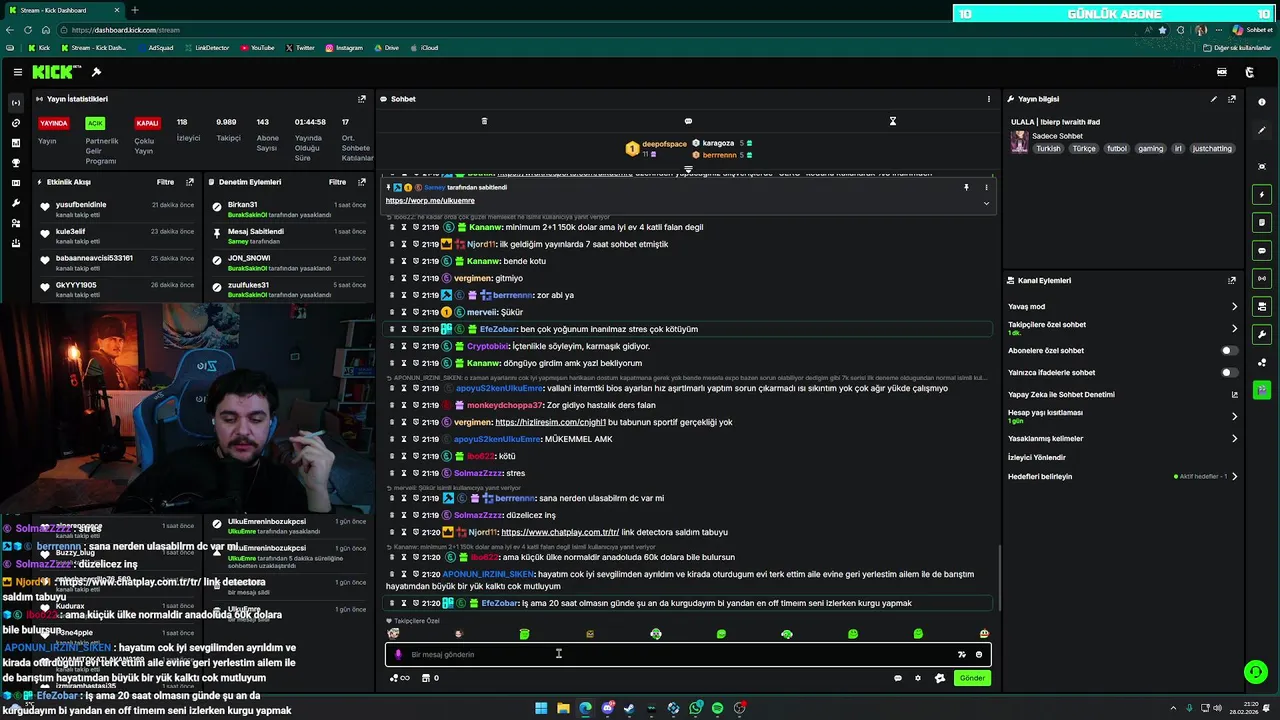Open the Stream page from the left sidebar
Viewport: 1280px width, 720px height.
click(x=15, y=103)
